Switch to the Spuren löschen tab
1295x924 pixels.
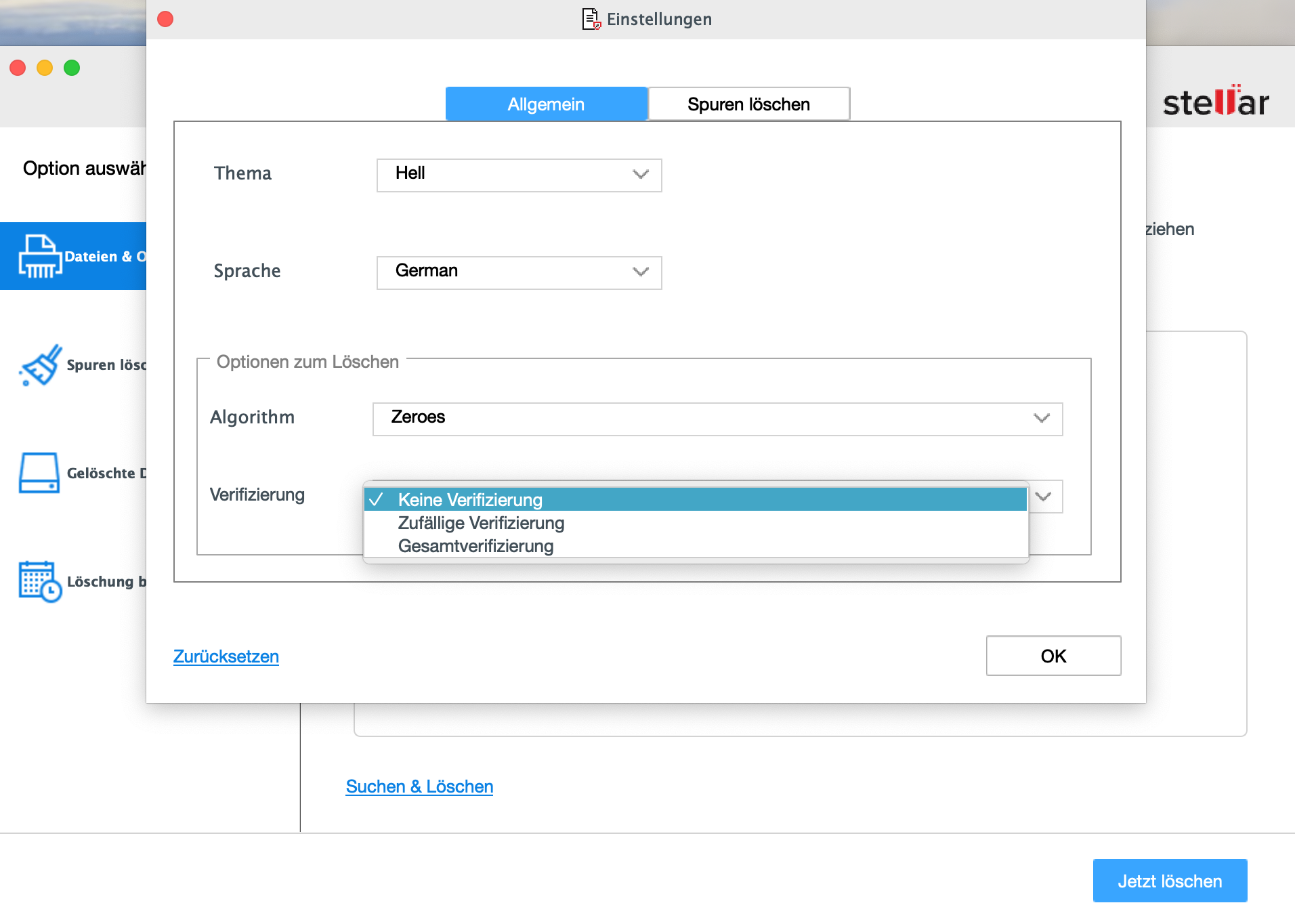[x=748, y=104]
